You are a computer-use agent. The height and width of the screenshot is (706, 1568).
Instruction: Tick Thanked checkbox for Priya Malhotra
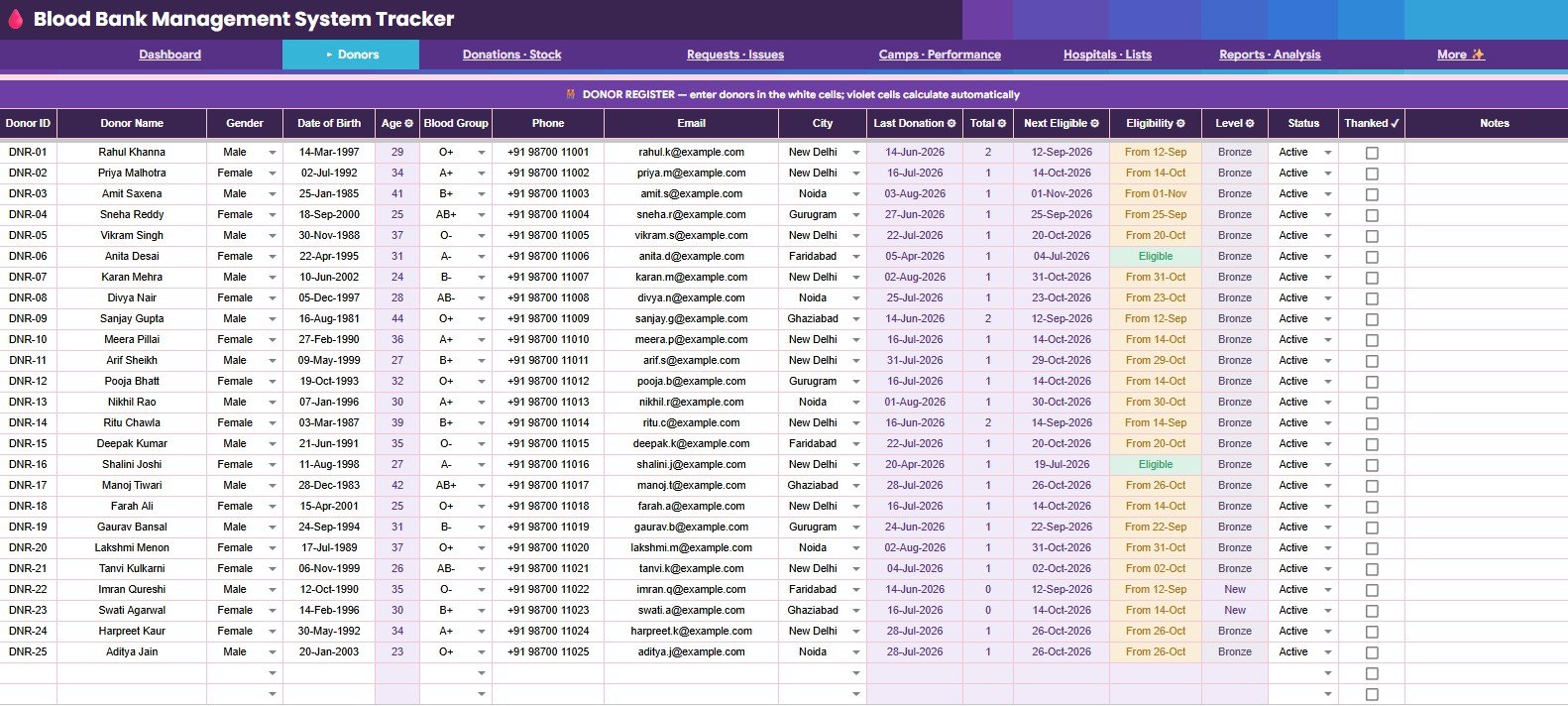pyautogui.click(x=1372, y=174)
